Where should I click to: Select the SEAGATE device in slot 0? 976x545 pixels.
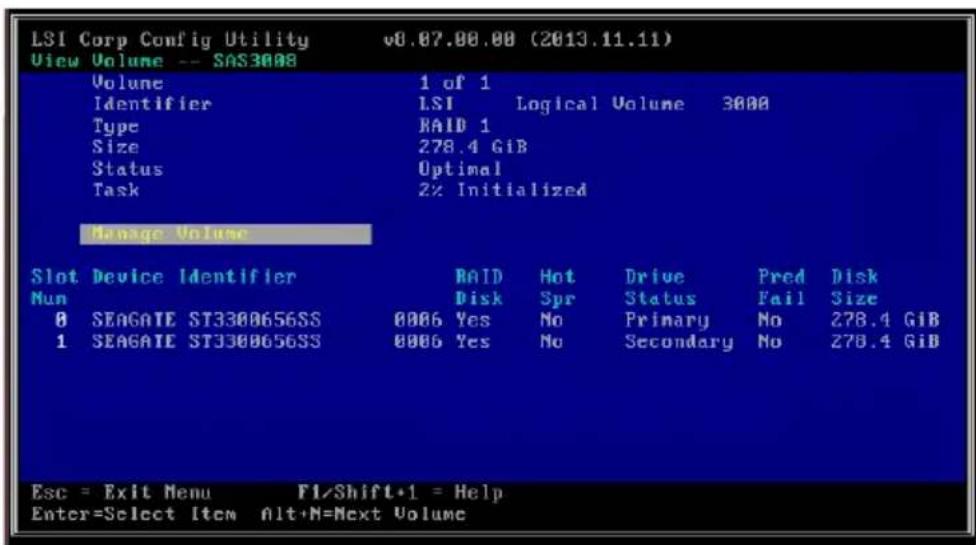207,320
